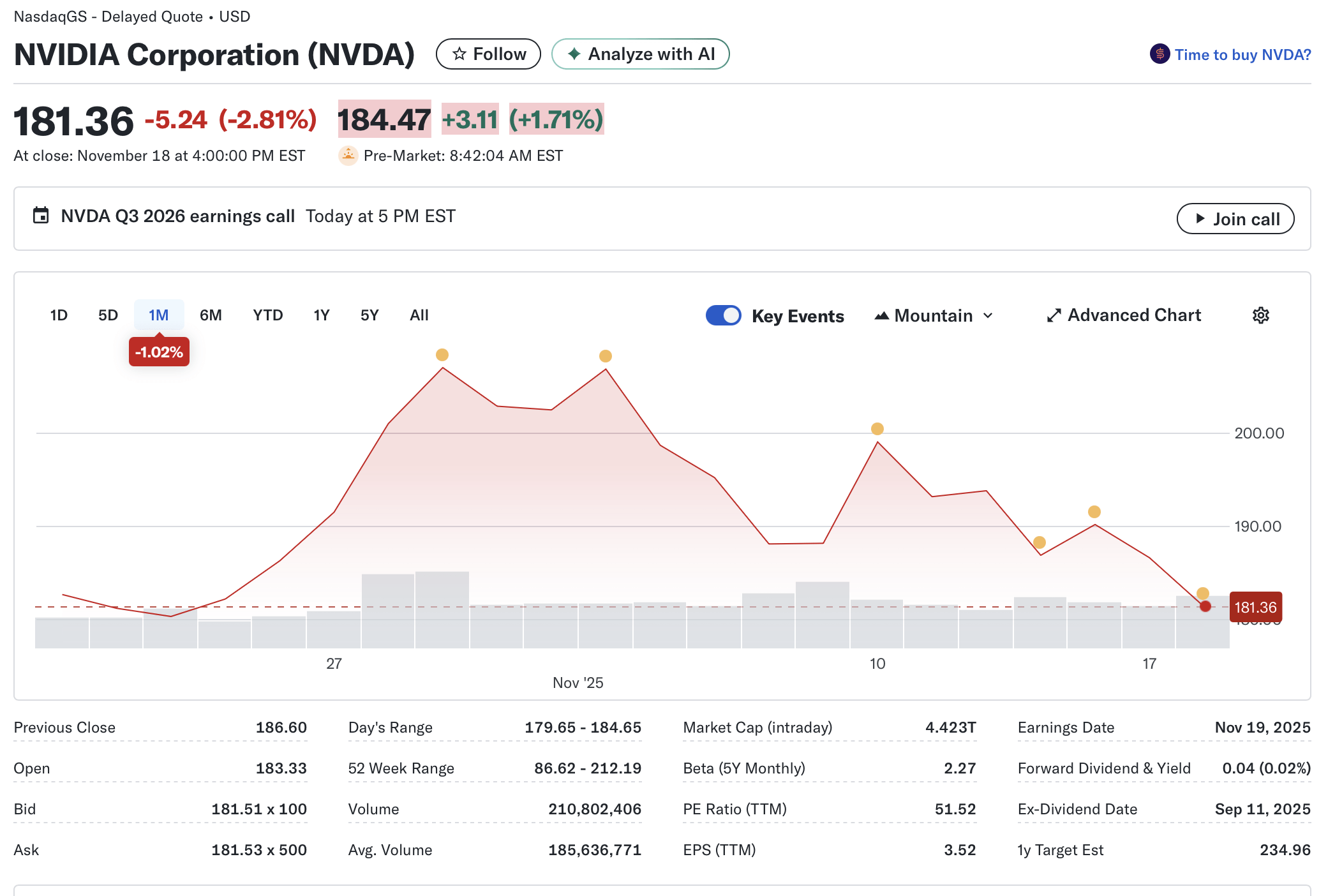Open the Mountain chart style dropdown
The width and height of the screenshot is (1335, 896).
tap(988, 315)
